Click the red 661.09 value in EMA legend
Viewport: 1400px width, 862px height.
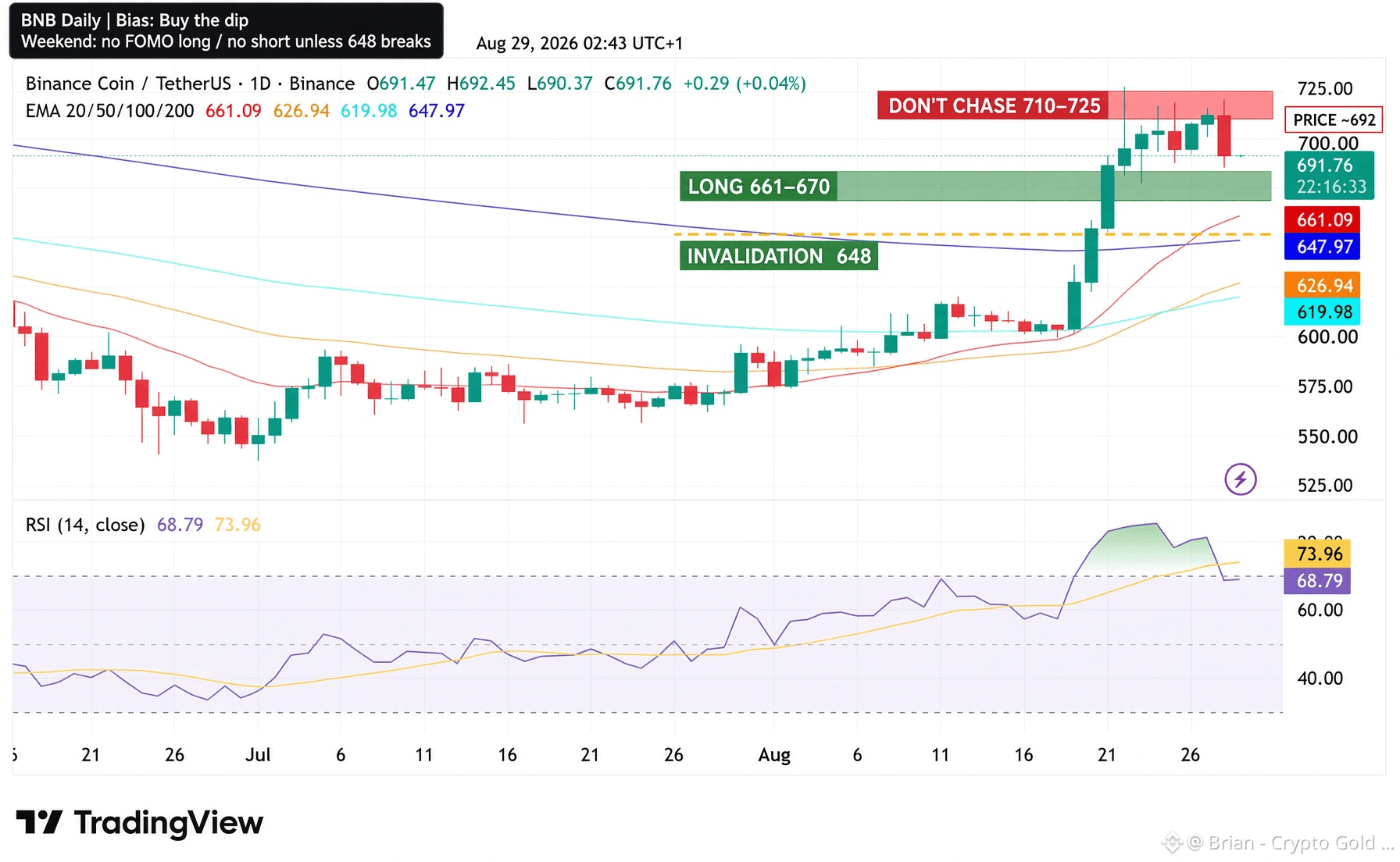click(x=234, y=111)
